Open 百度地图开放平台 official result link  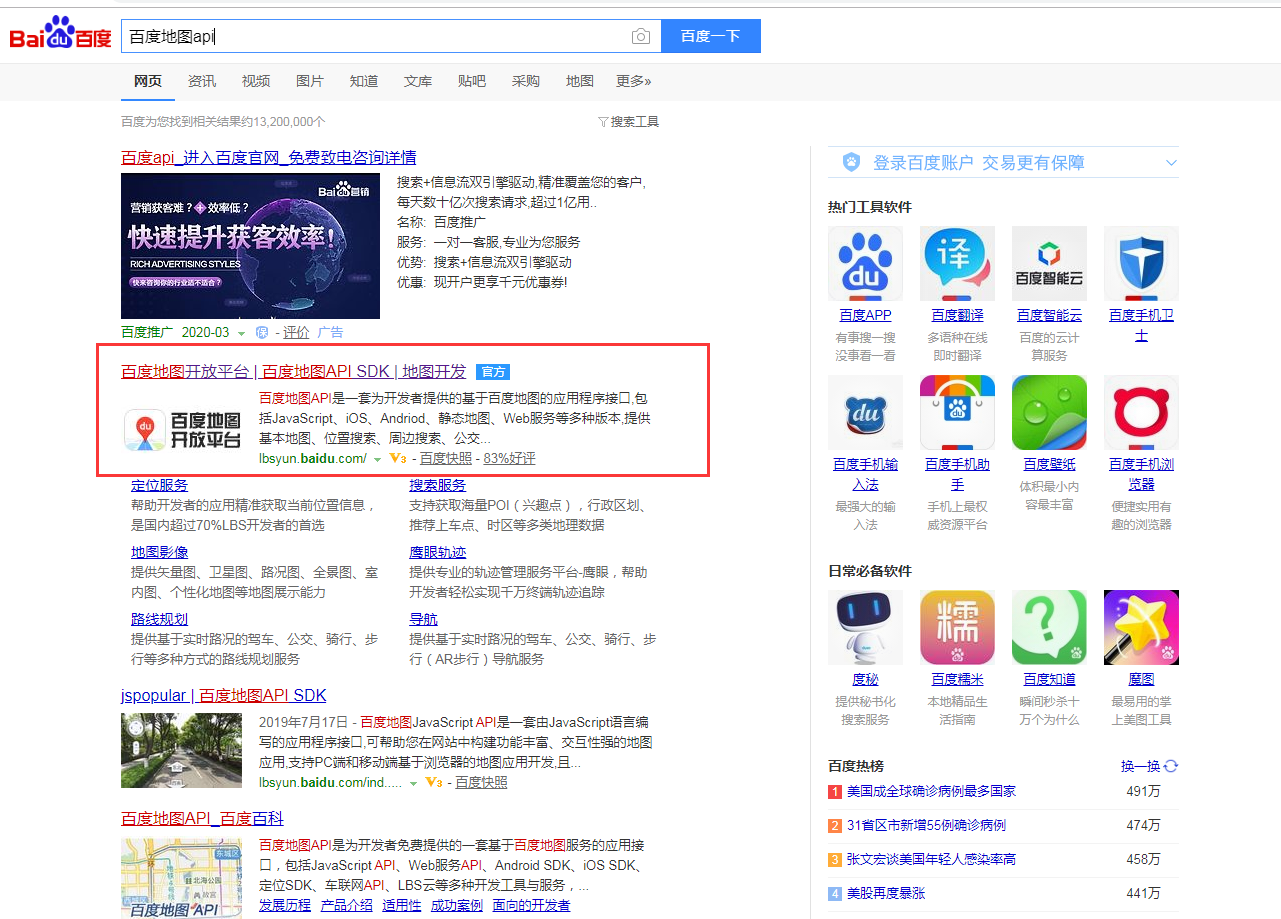coord(294,372)
